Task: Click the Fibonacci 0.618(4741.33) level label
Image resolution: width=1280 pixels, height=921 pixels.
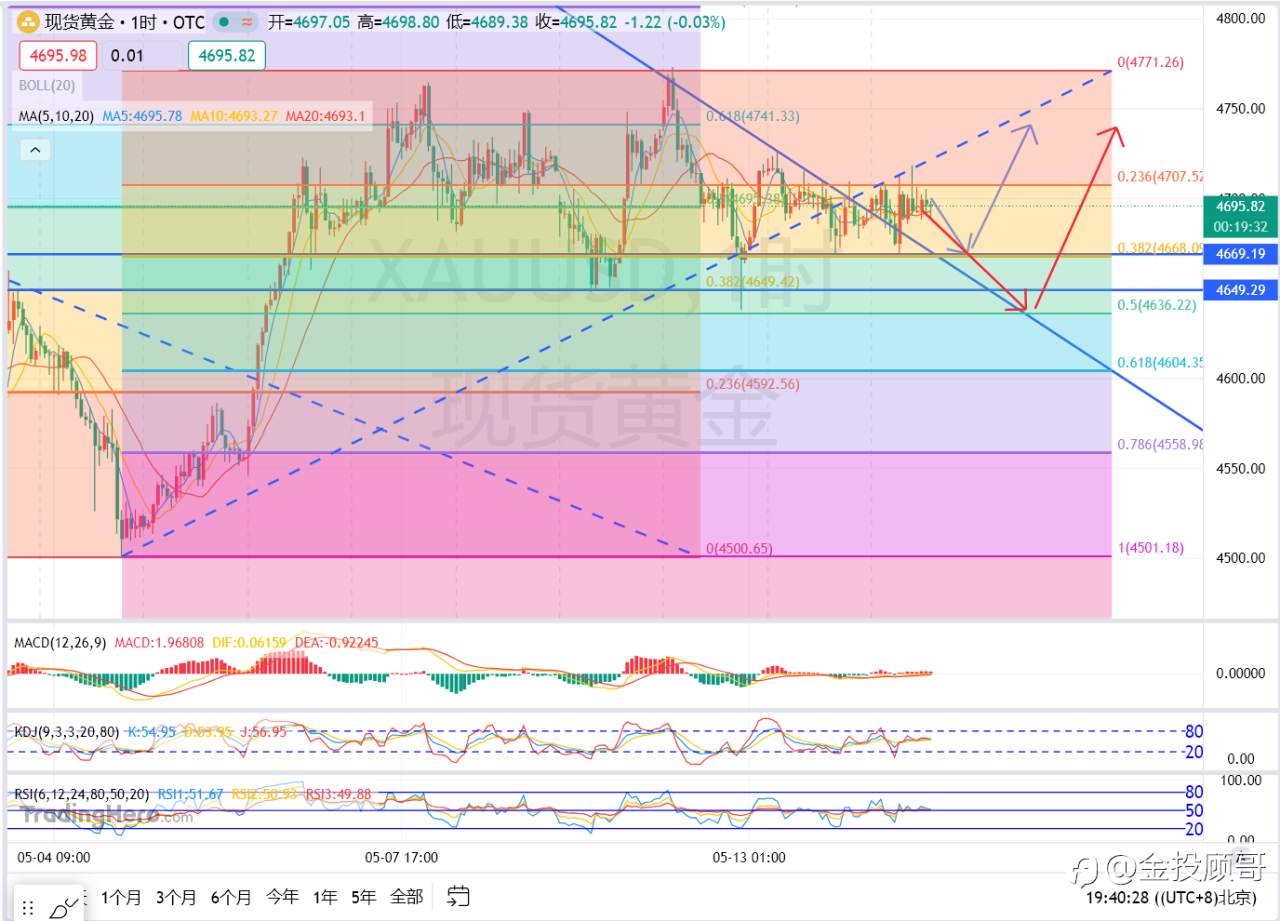Action: point(753,116)
